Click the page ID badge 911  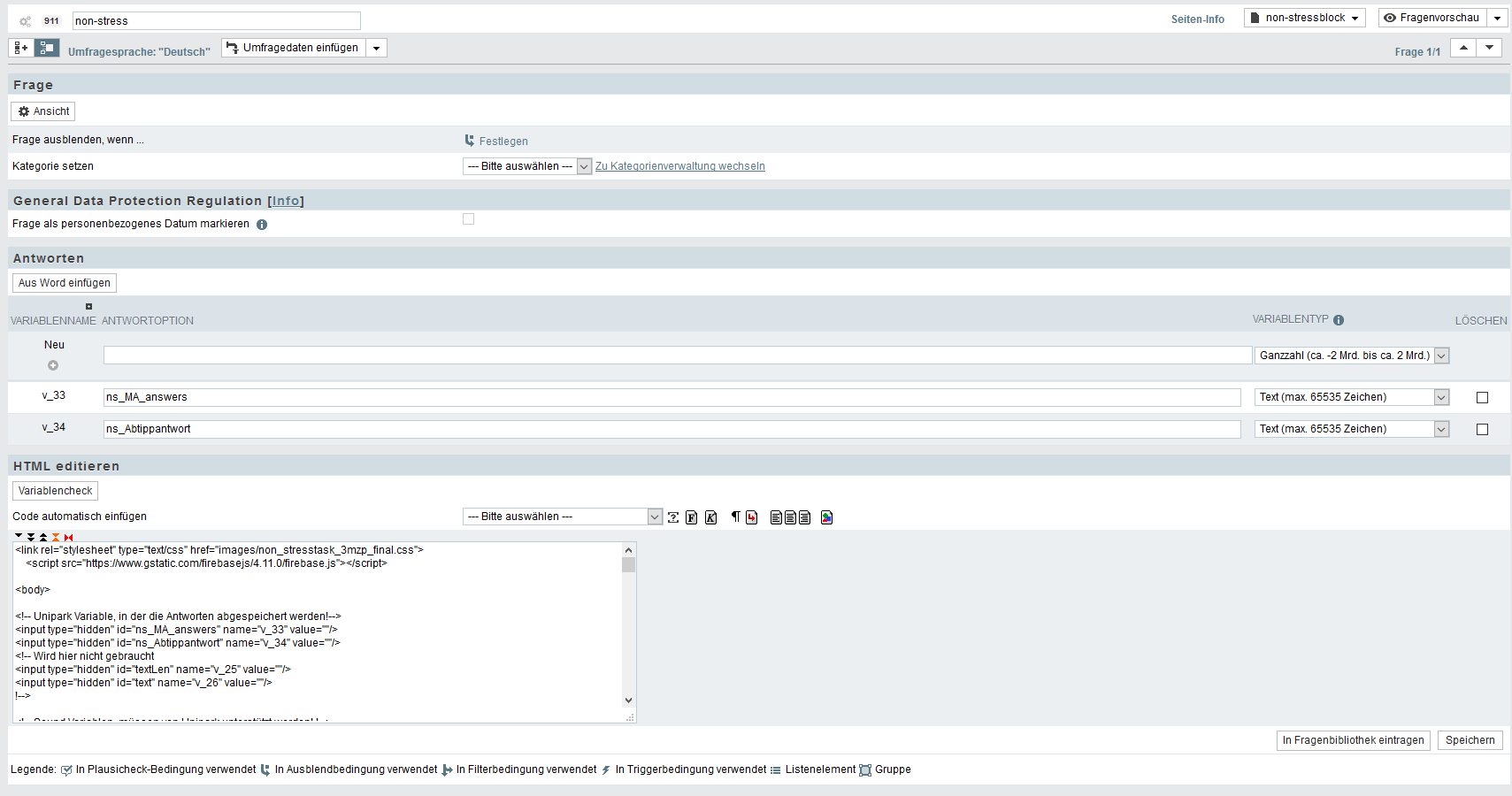tap(51, 20)
